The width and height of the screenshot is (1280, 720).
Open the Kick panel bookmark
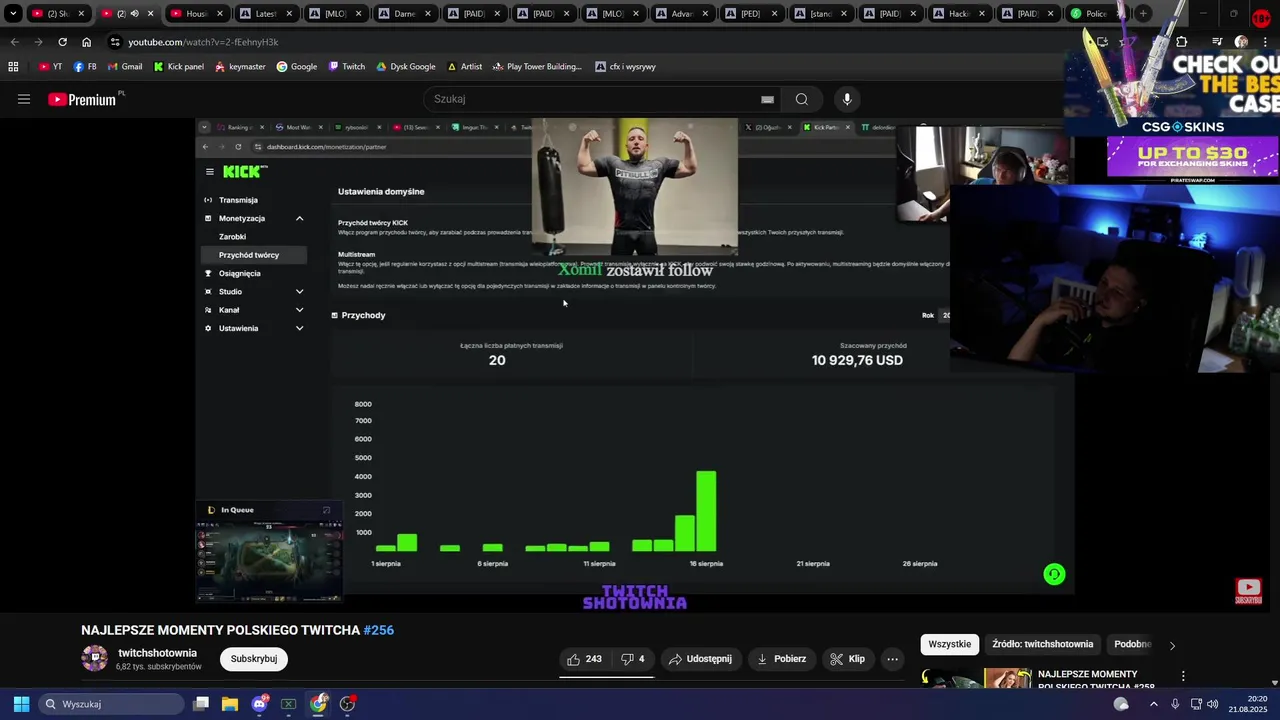click(x=178, y=66)
